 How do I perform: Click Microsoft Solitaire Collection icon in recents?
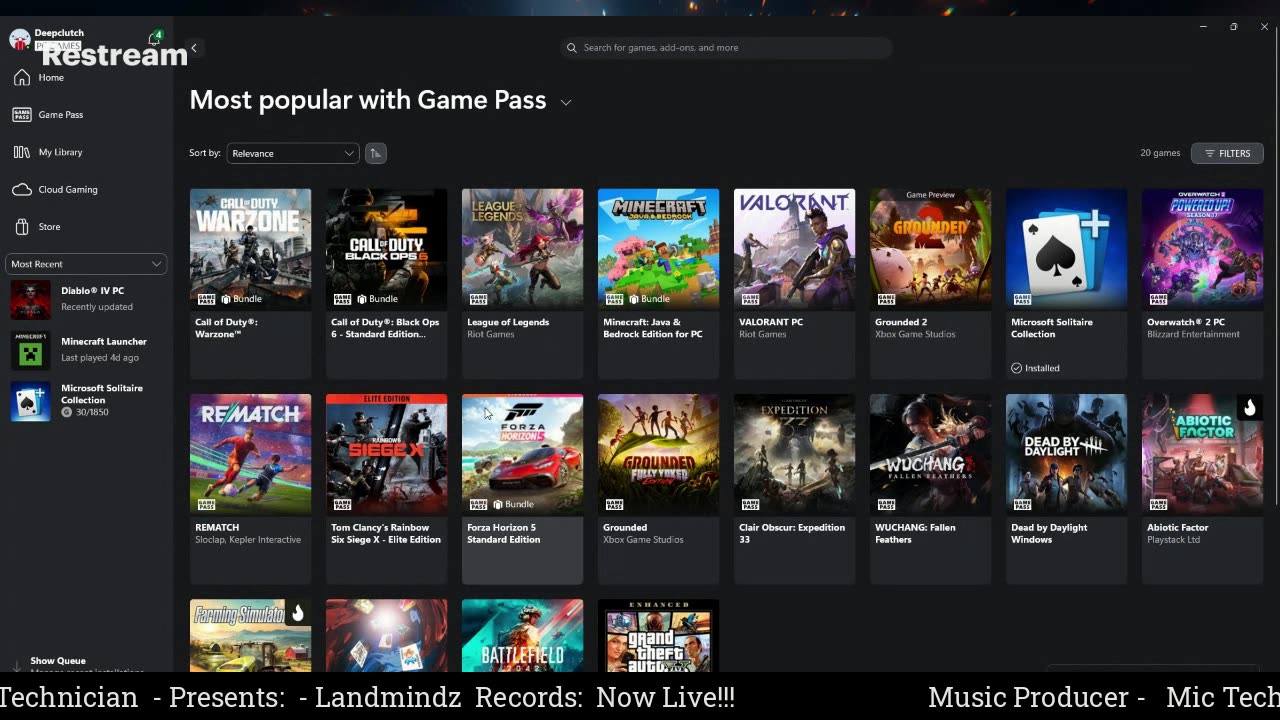click(x=30, y=400)
